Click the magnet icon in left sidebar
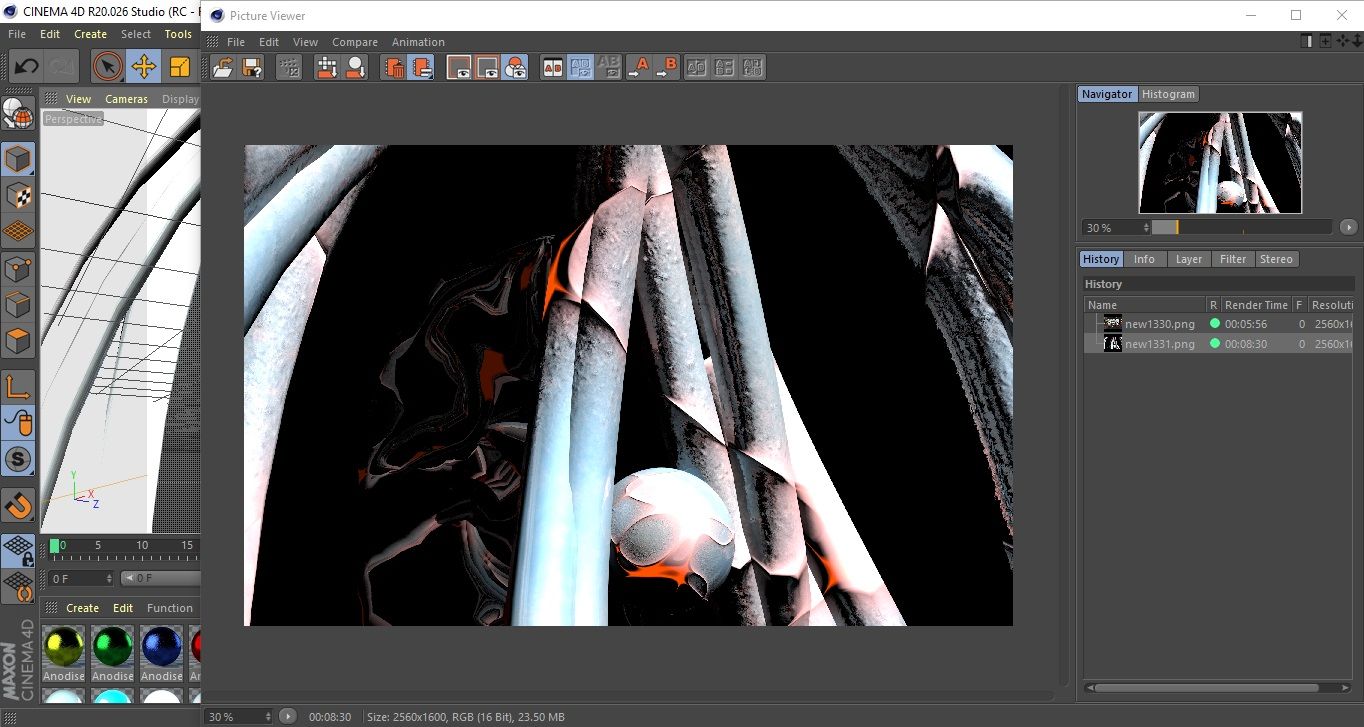Screen dimensions: 1364x727 [x=18, y=505]
